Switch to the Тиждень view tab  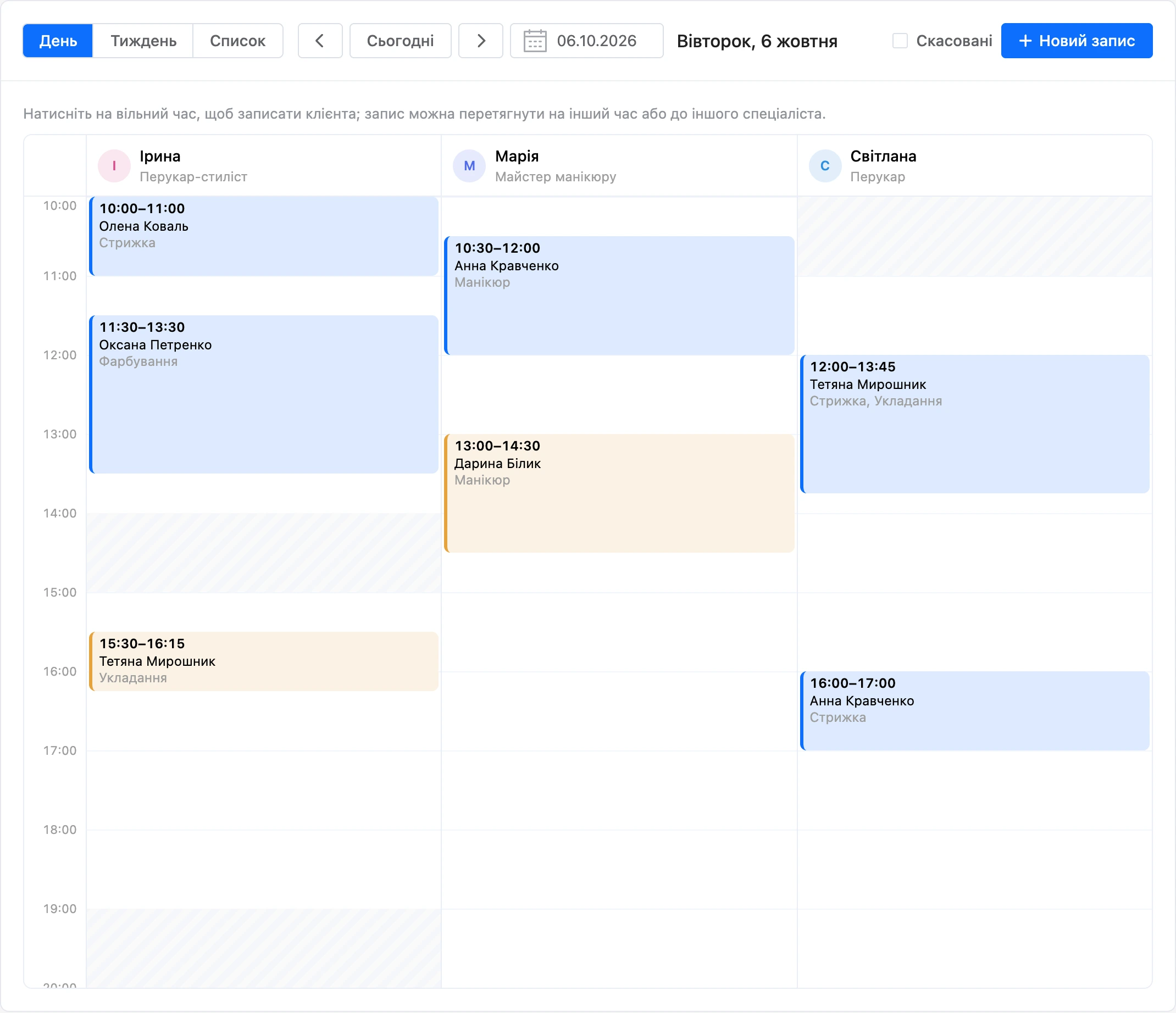(x=143, y=41)
